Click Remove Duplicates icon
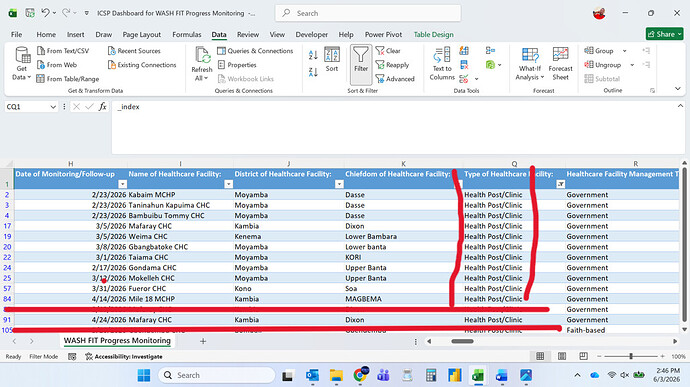690x387 pixels. [464, 65]
